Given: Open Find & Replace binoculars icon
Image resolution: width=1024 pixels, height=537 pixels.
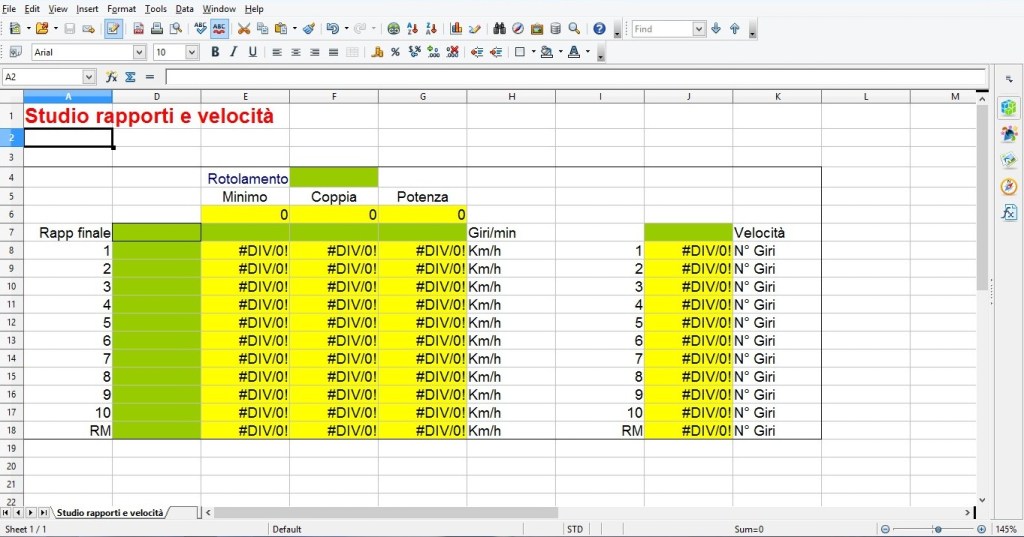Looking at the screenshot, I should pos(500,29).
